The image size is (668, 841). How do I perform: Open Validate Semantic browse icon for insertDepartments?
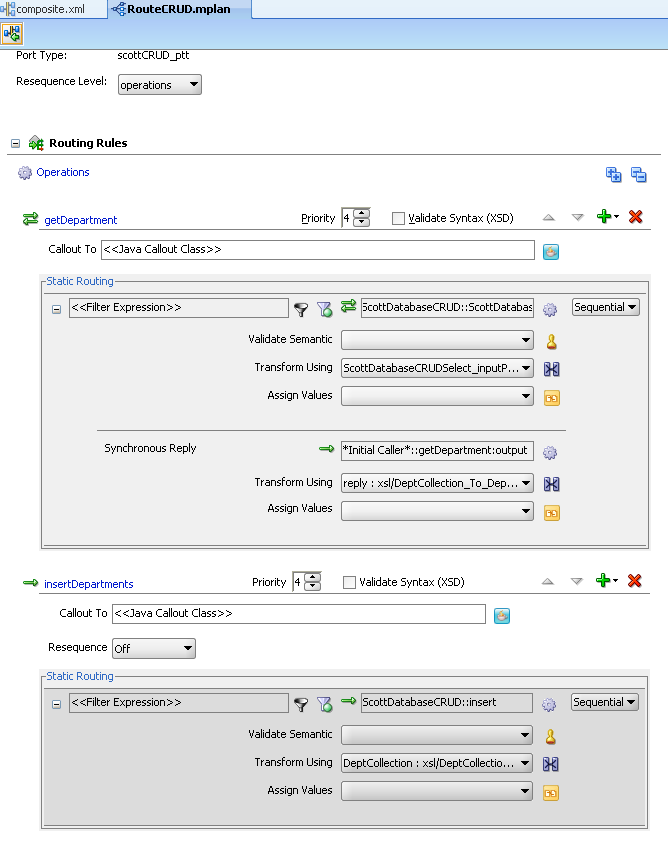click(552, 734)
